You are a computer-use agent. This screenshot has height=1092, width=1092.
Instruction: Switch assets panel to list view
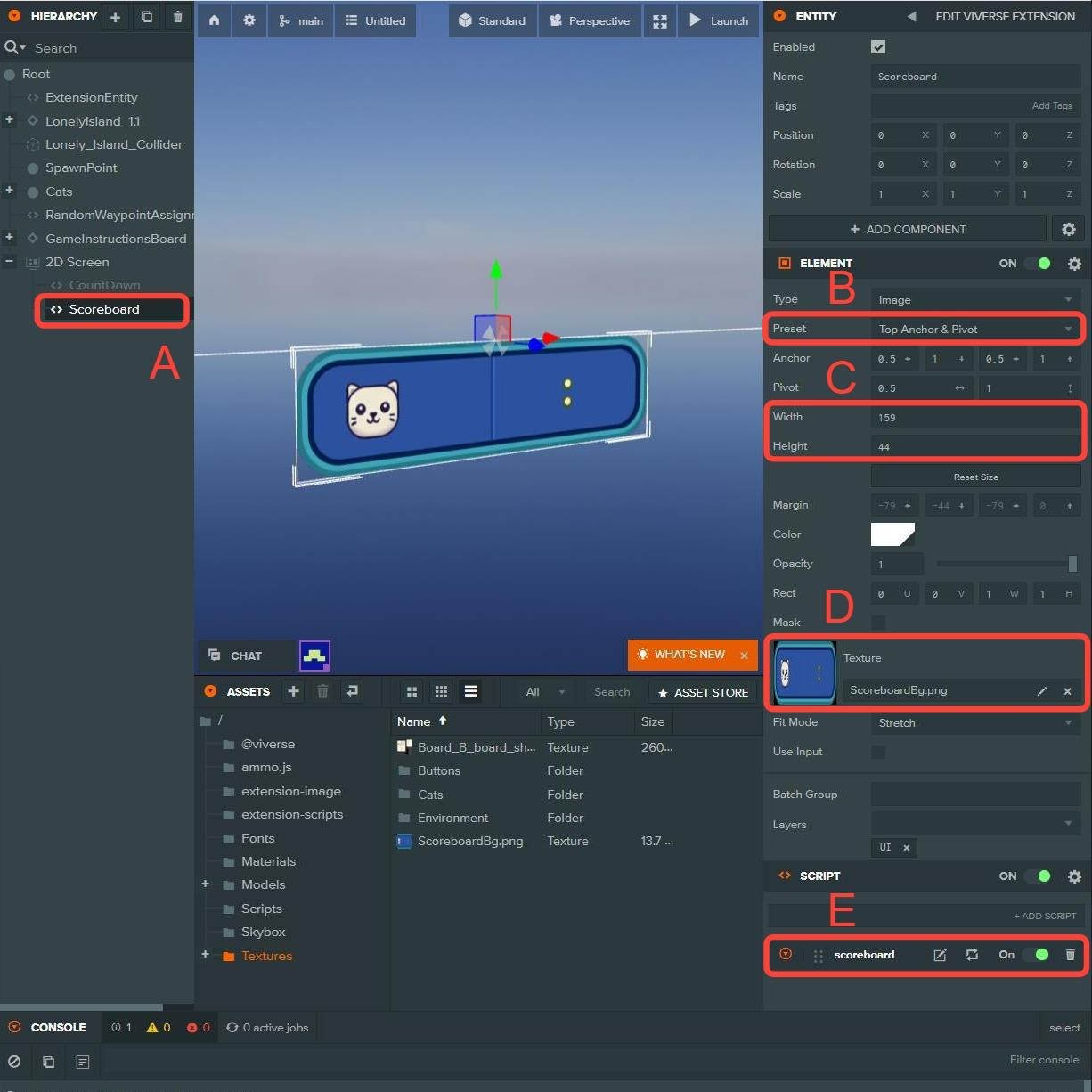coord(470,692)
